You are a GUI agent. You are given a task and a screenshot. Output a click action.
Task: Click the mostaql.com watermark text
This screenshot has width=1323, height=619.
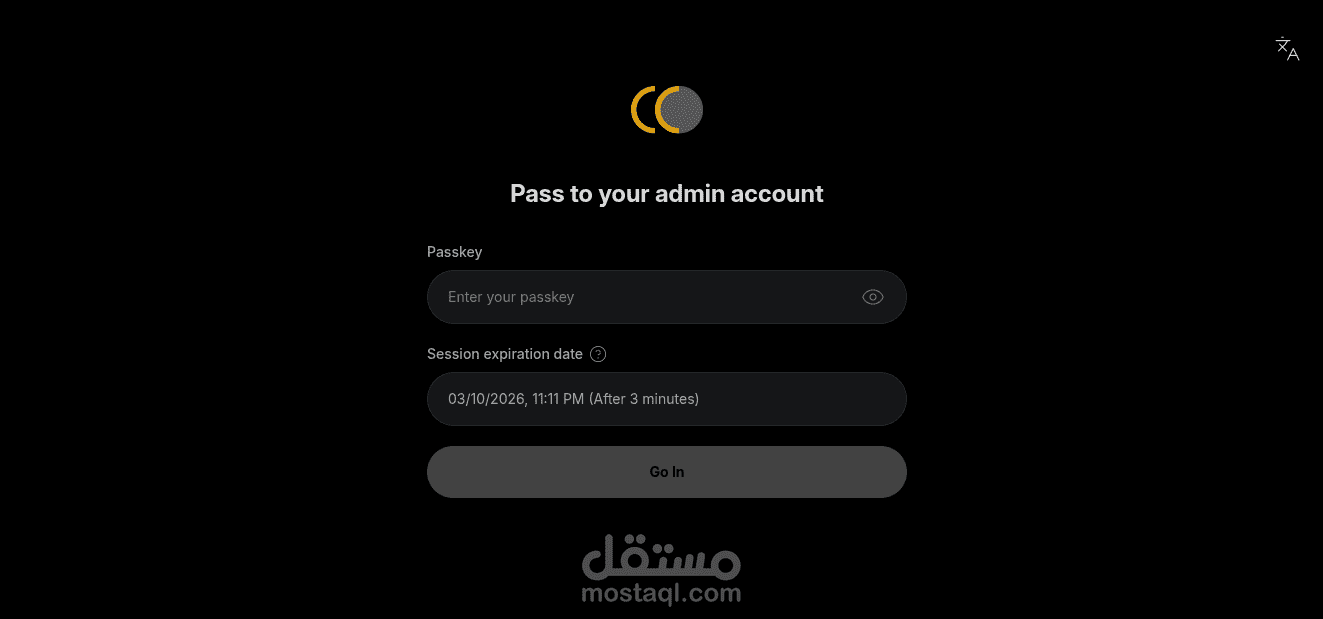coord(661,594)
